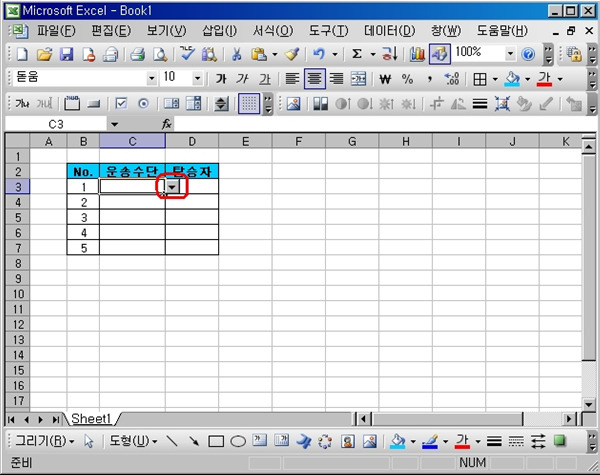Click the 도형(U) AutoShapes button
The height and width of the screenshot is (475, 600).
click(132, 441)
